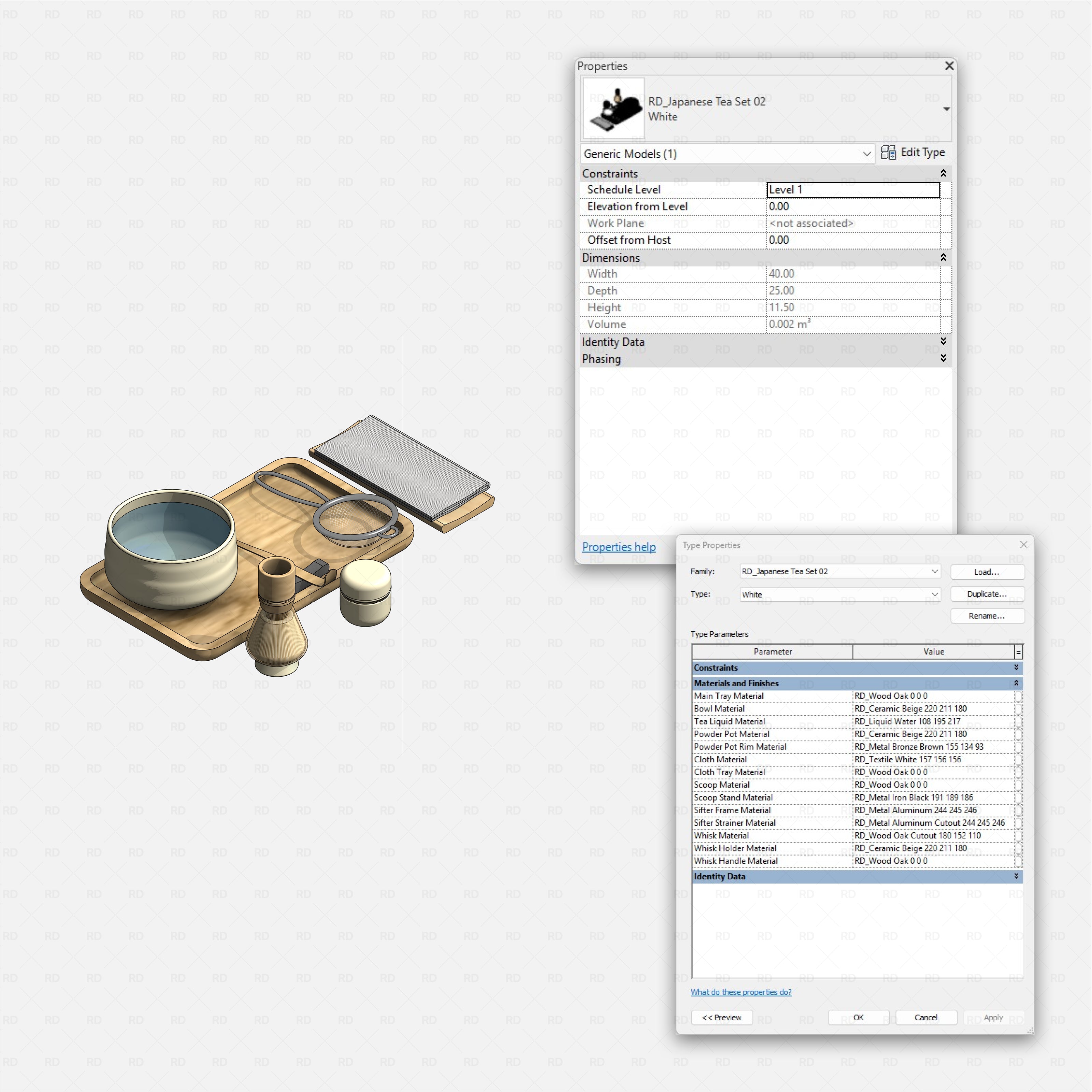Open the type selector dropdown arrow in Properties
The height and width of the screenshot is (1092, 1092).
pyautogui.click(x=946, y=109)
